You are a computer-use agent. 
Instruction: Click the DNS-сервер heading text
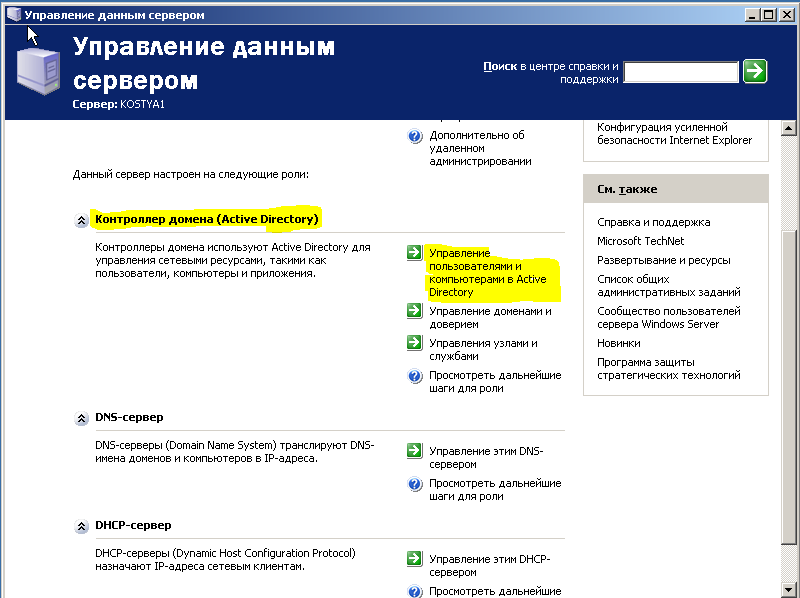click(x=129, y=417)
